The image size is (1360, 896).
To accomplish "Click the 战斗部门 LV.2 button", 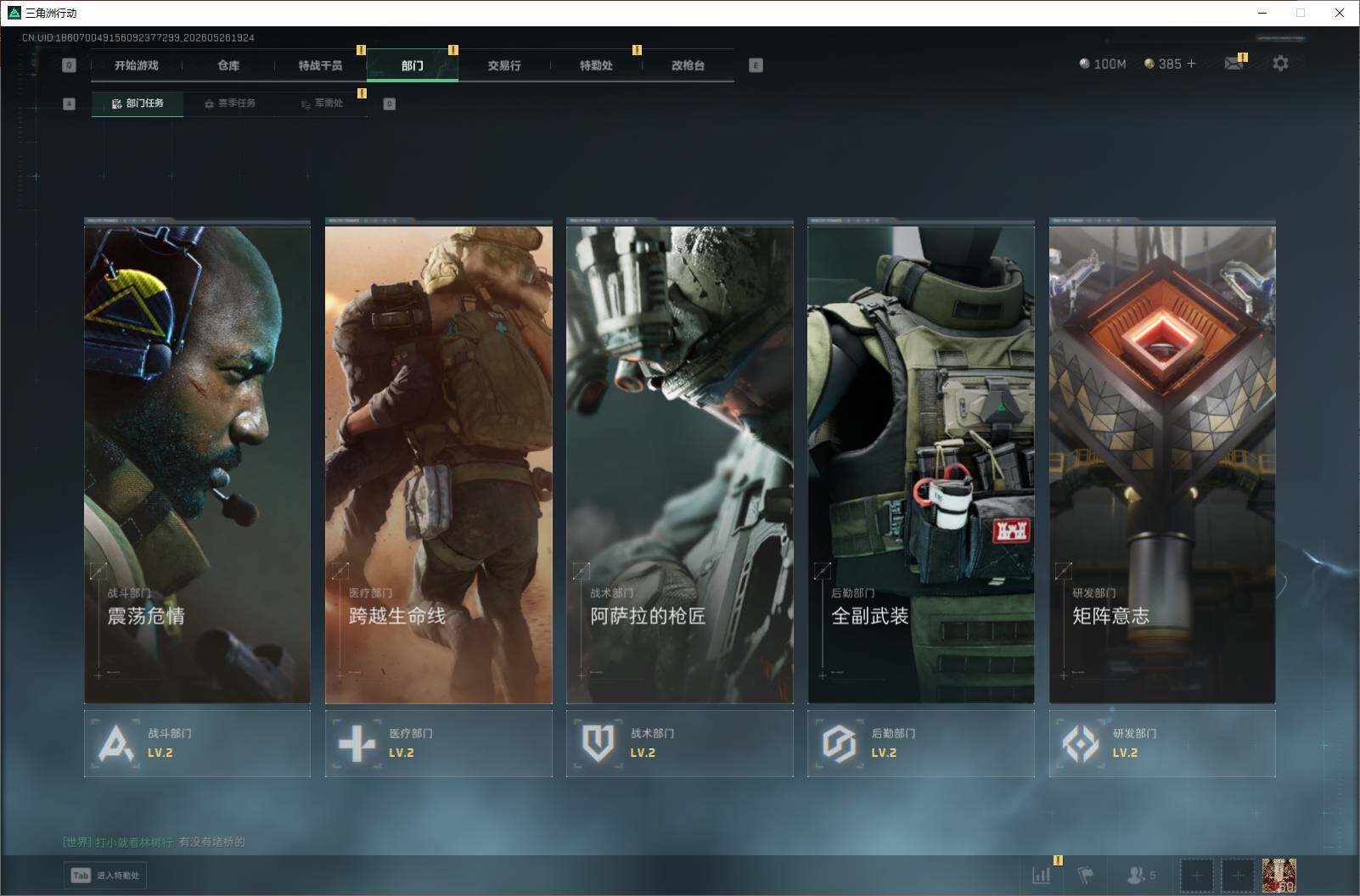I will pos(197,743).
